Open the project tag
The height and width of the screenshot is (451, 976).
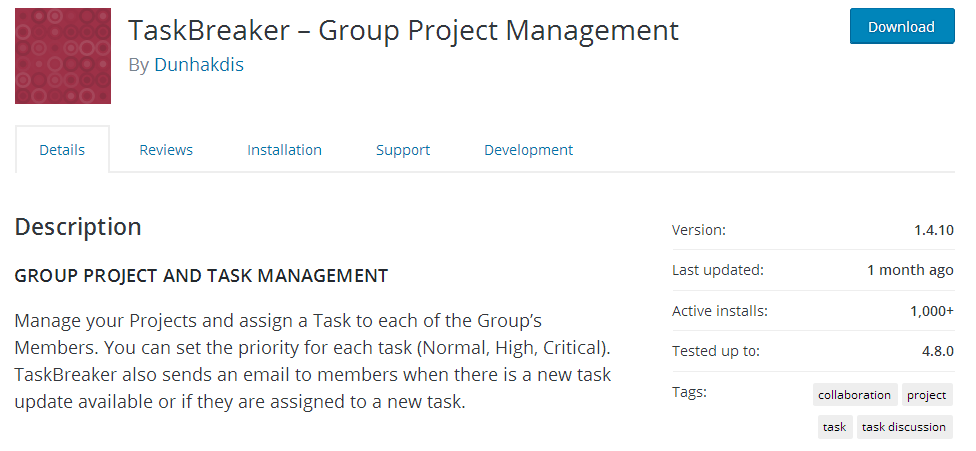point(926,395)
